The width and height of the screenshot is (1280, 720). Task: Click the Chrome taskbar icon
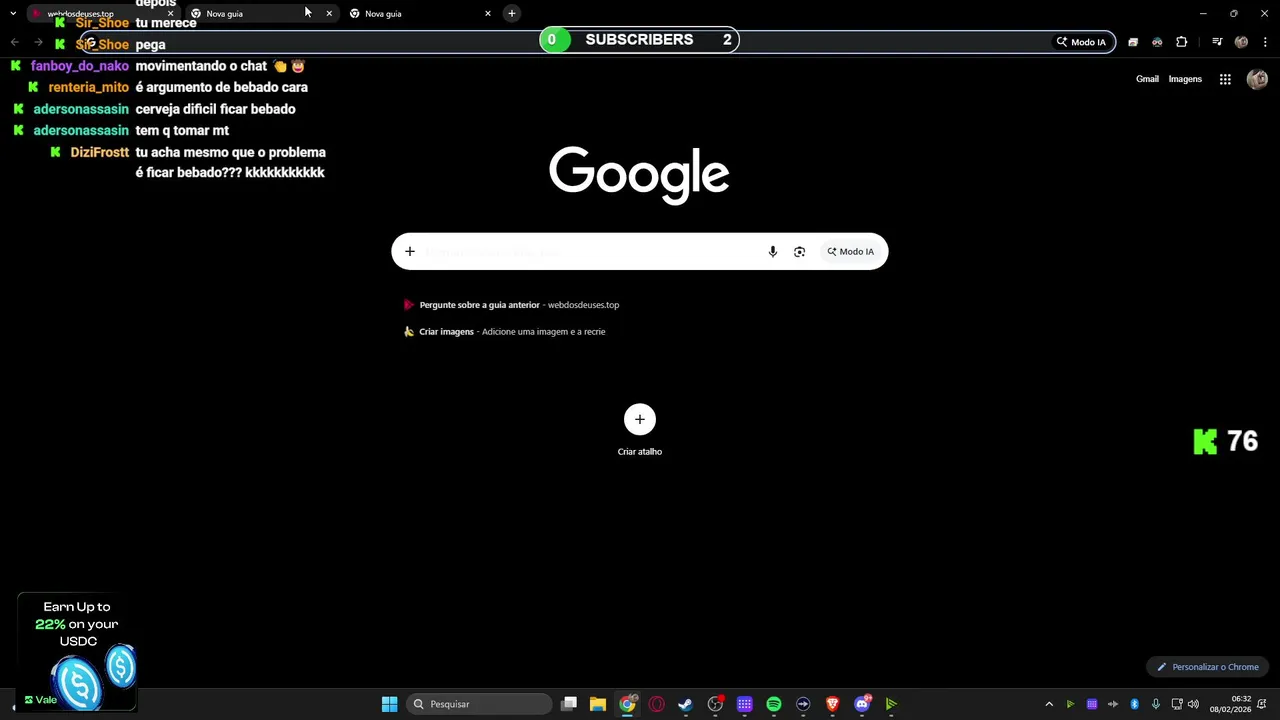click(627, 704)
